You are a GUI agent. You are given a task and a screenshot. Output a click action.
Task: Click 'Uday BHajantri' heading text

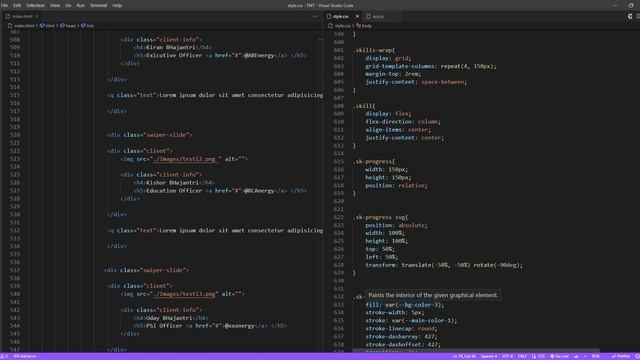[x=169, y=318]
